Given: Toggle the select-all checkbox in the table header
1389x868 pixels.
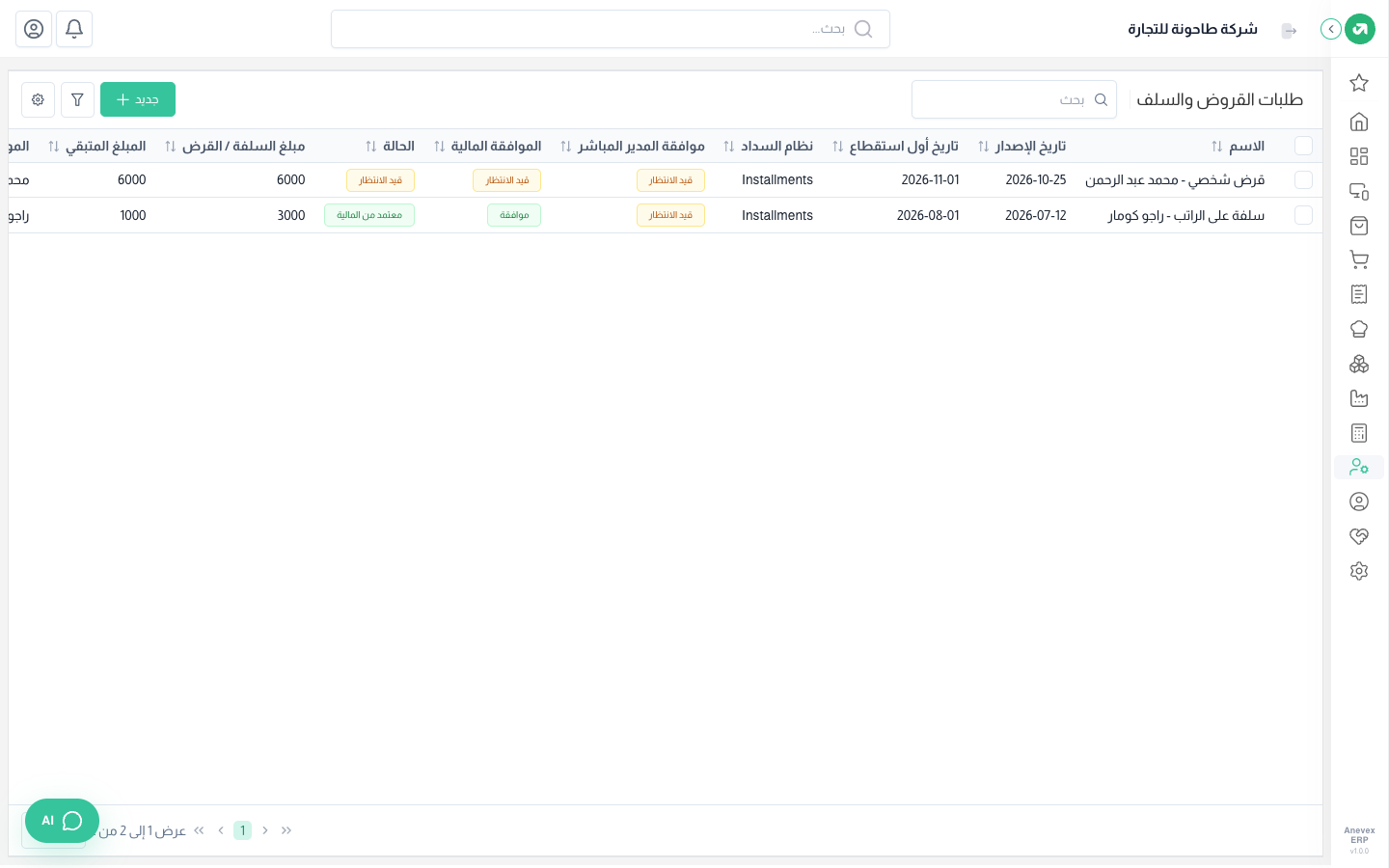Looking at the screenshot, I should 1303,146.
